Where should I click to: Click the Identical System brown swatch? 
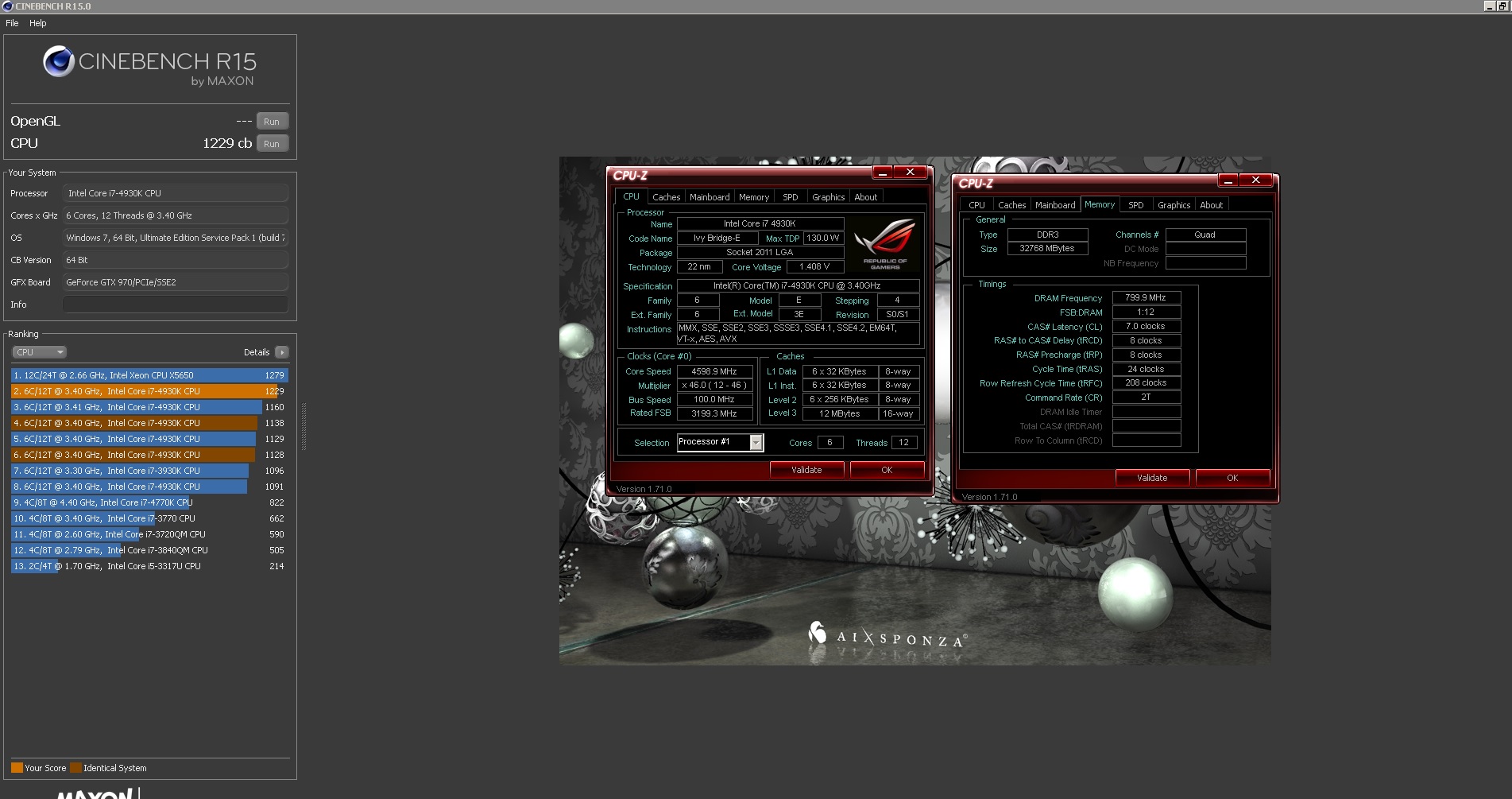[x=75, y=768]
